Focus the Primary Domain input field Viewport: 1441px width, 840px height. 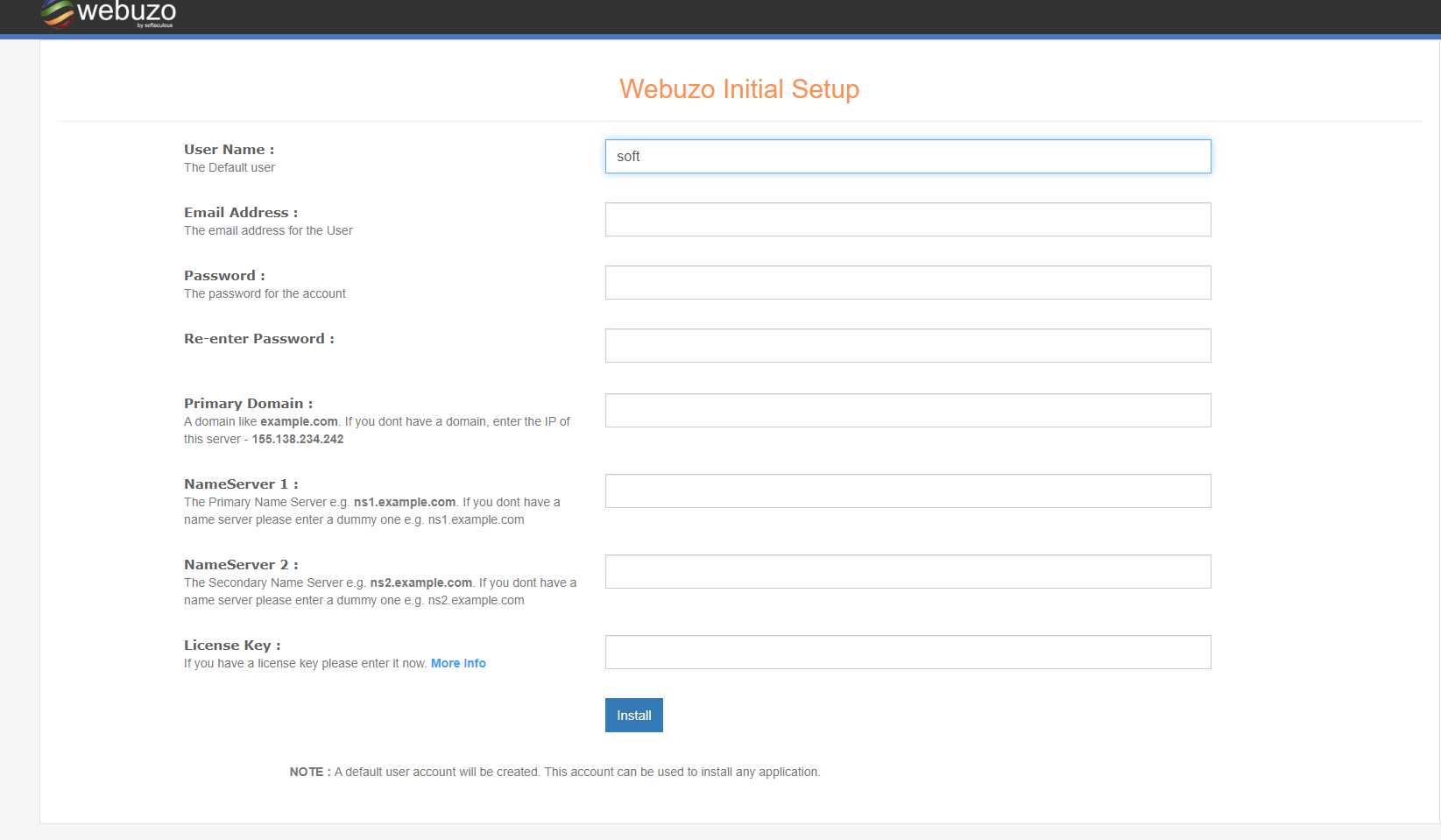[908, 411]
